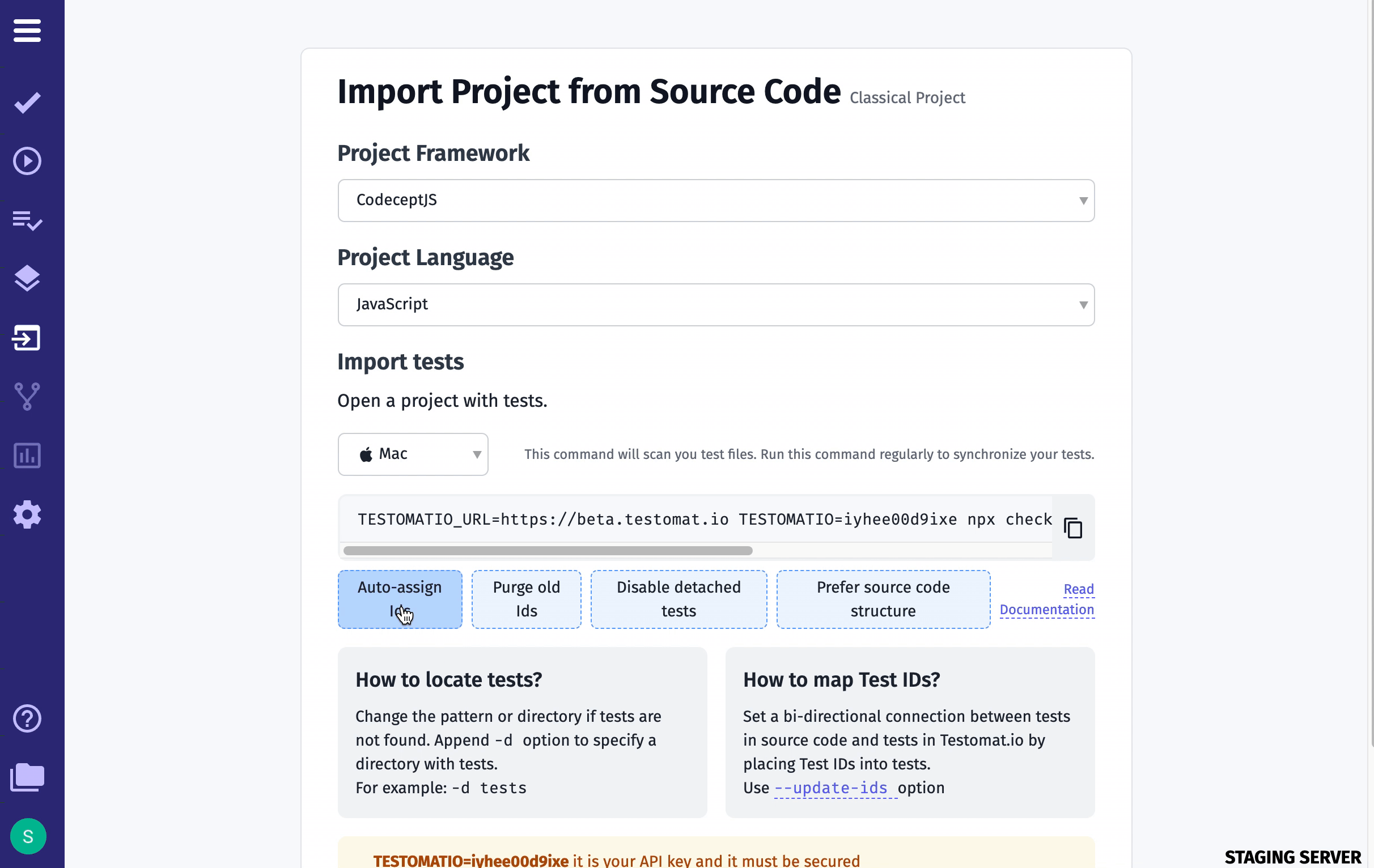Click the help question mark icon

[27, 719]
